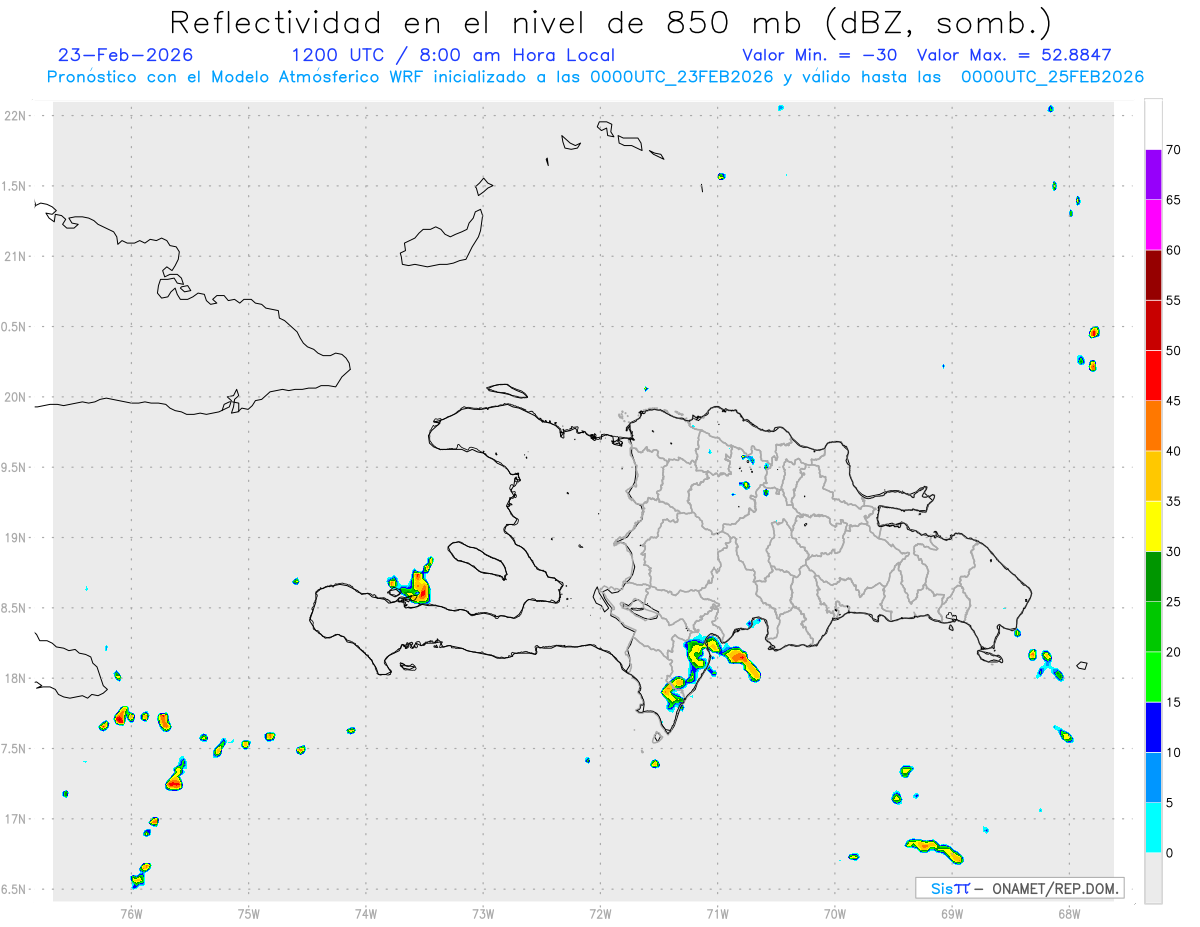
Task: Select the '20N' latitude label
Action: pos(17,397)
